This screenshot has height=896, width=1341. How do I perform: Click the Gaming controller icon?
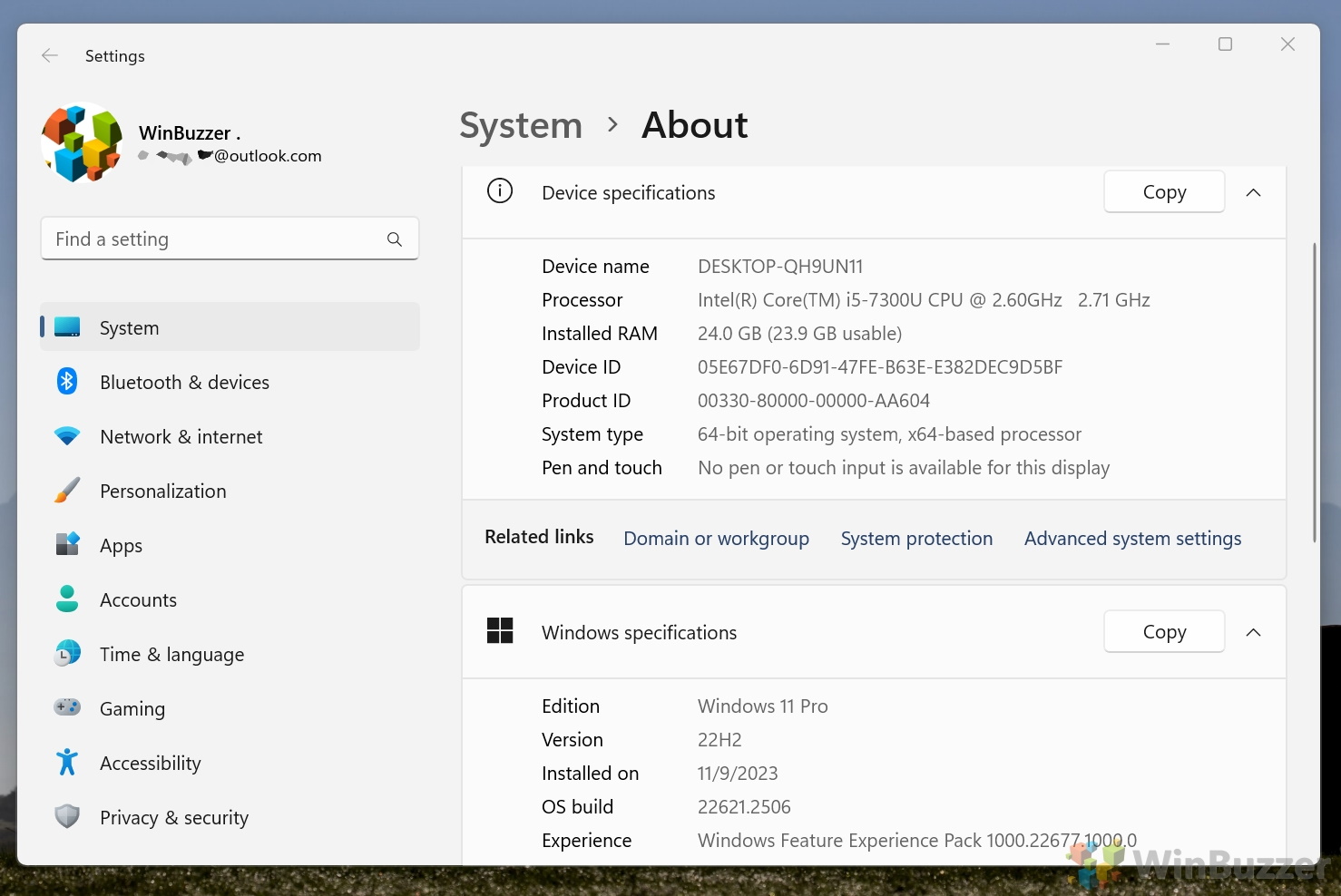67,706
